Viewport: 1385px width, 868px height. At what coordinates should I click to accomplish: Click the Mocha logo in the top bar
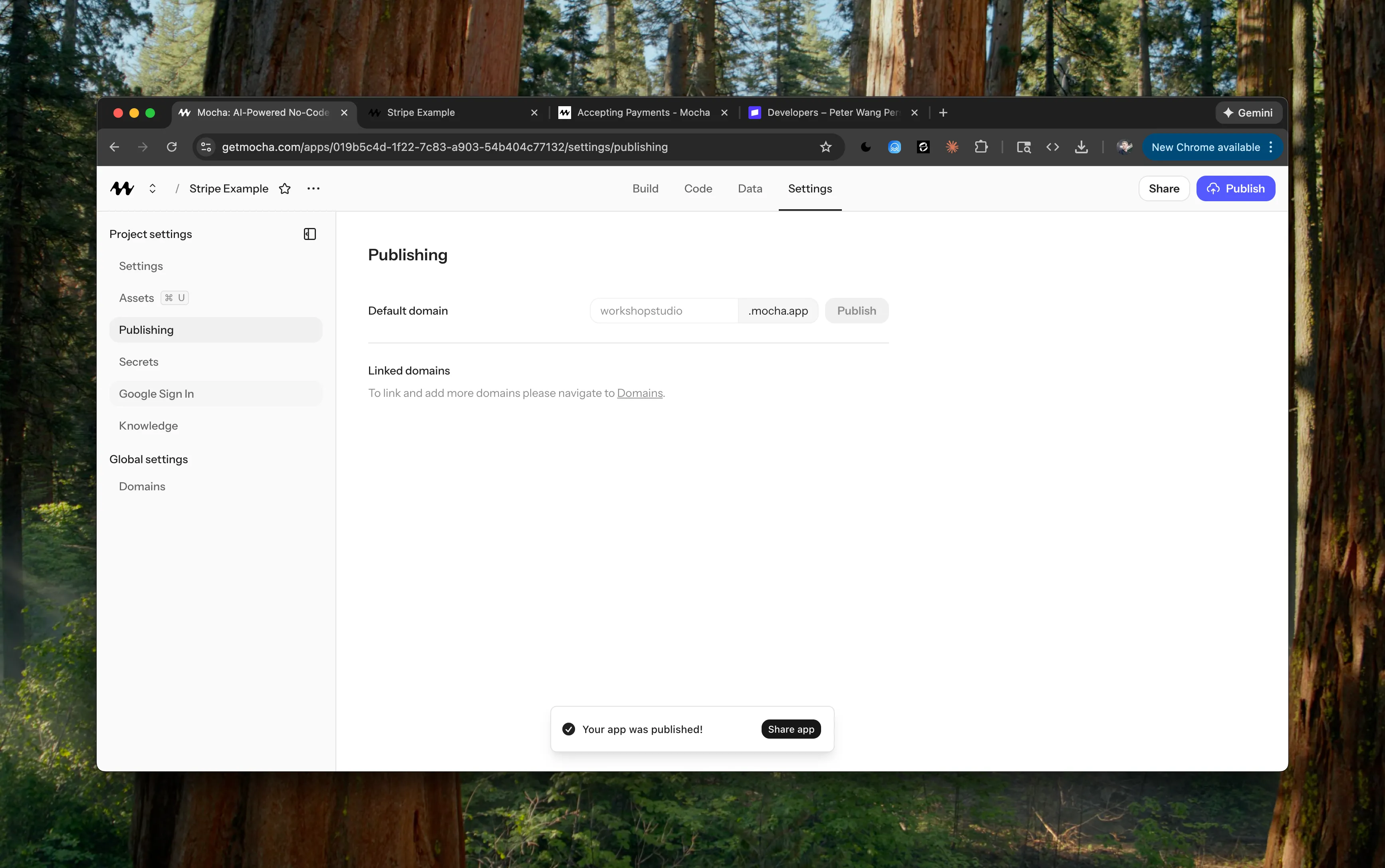click(121, 188)
